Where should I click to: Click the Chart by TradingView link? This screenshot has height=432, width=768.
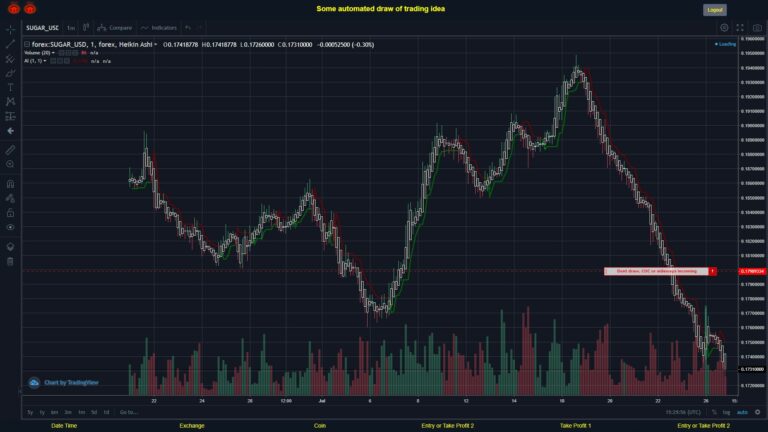71,383
